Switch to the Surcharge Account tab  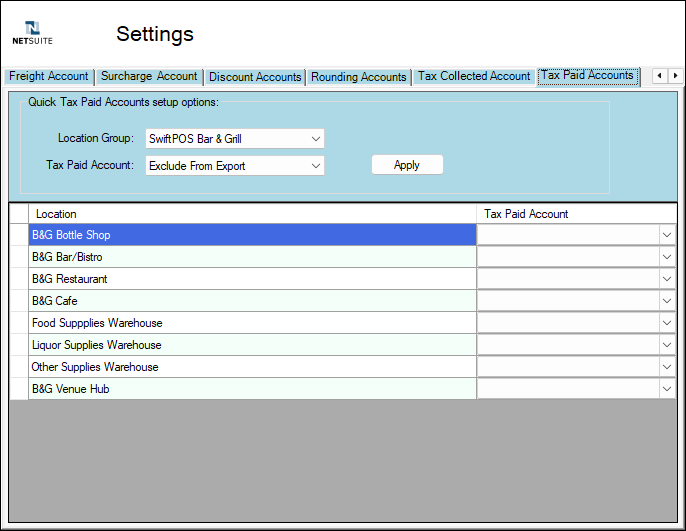[149, 77]
